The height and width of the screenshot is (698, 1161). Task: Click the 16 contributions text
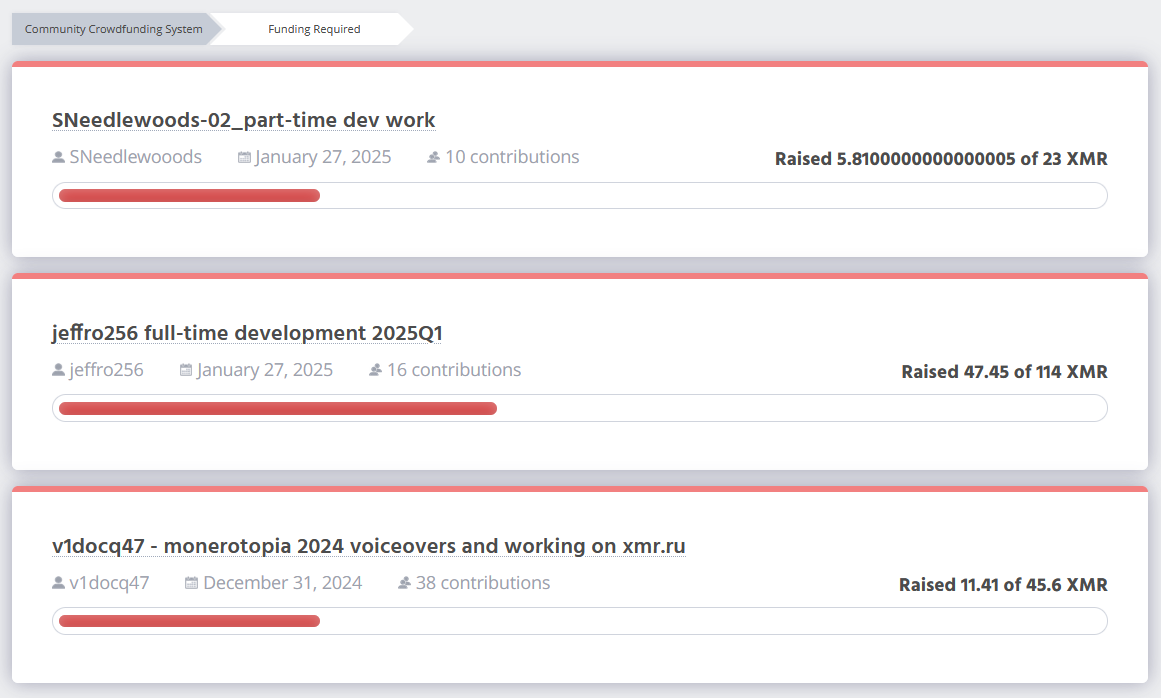point(454,370)
